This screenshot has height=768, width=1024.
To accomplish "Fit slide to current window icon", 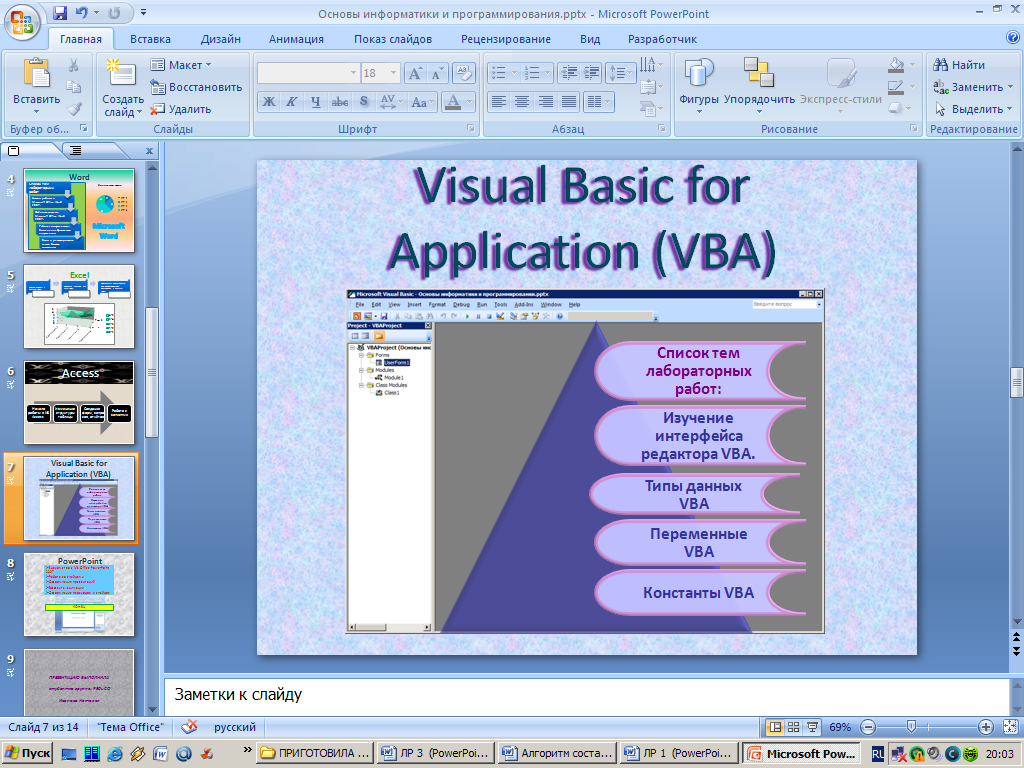I will 1010,727.
